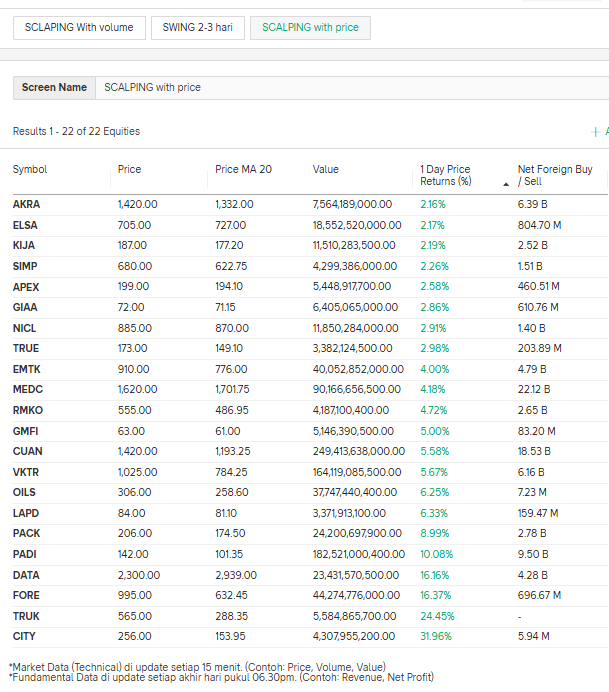Open the GMFI symbol
This screenshot has height=692, width=609.
[x=26, y=431]
